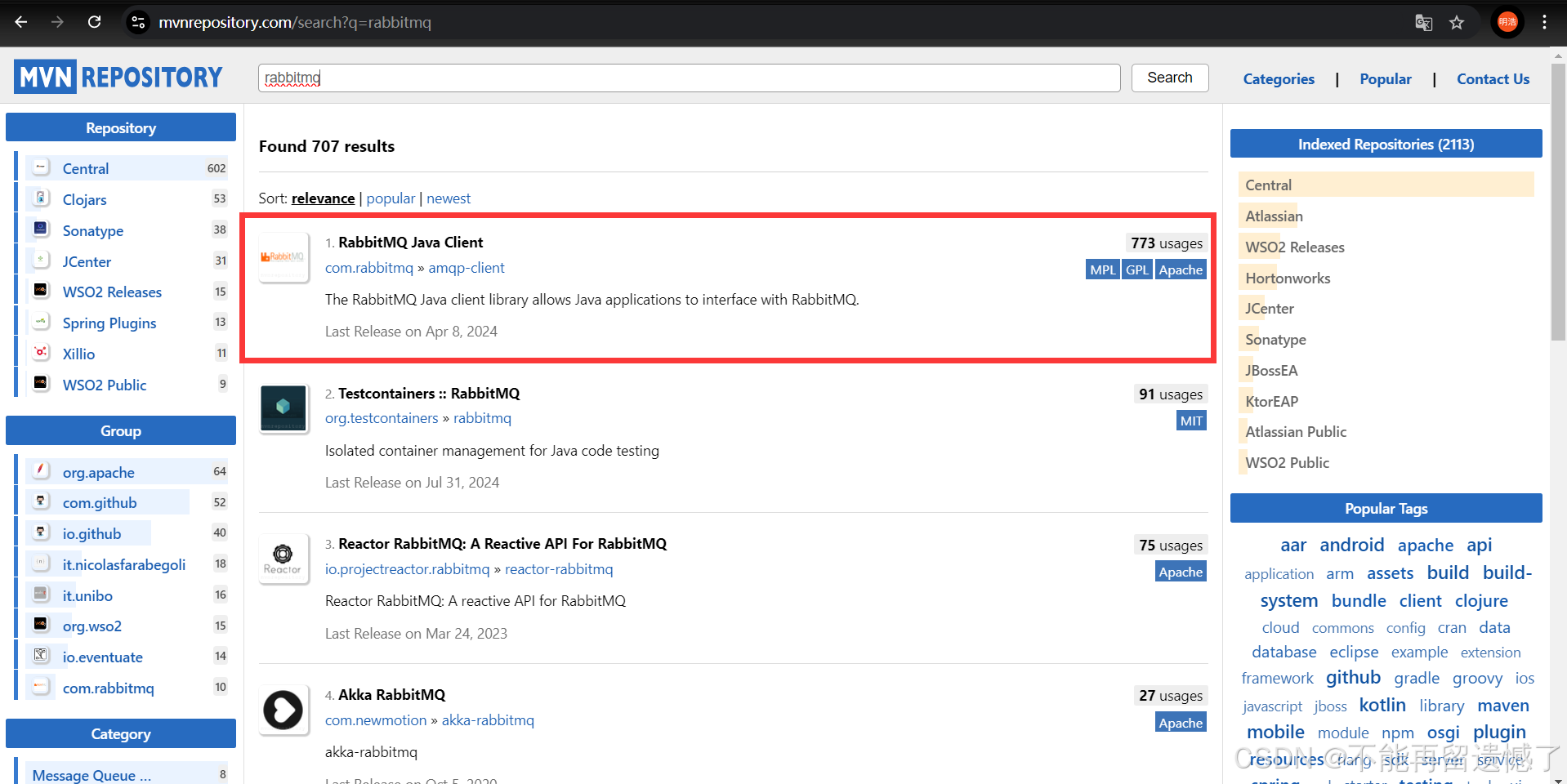
Task: Bookmark this page with the star icon
Action: click(1457, 22)
